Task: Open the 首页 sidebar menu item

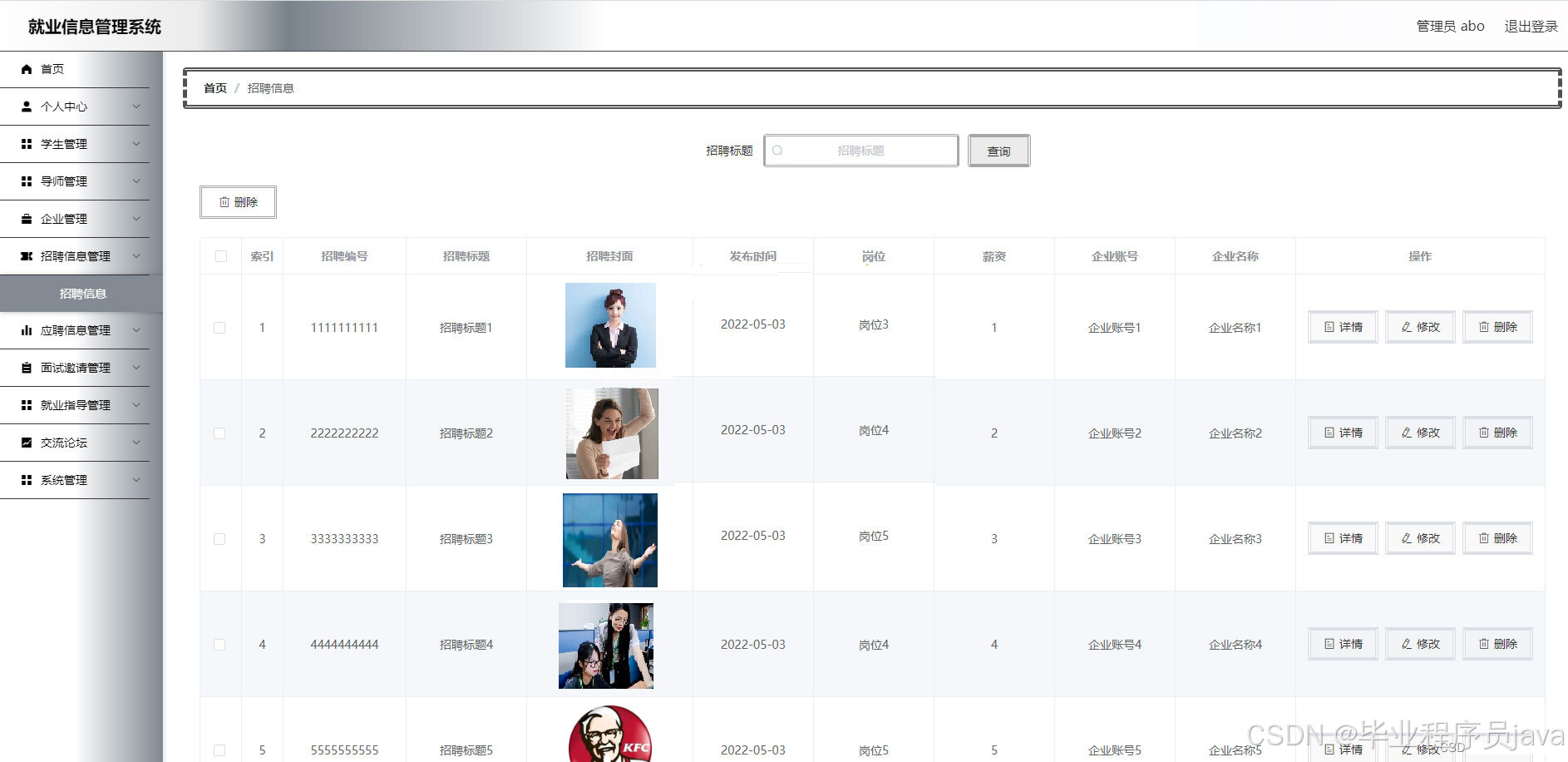Action: click(x=75, y=69)
